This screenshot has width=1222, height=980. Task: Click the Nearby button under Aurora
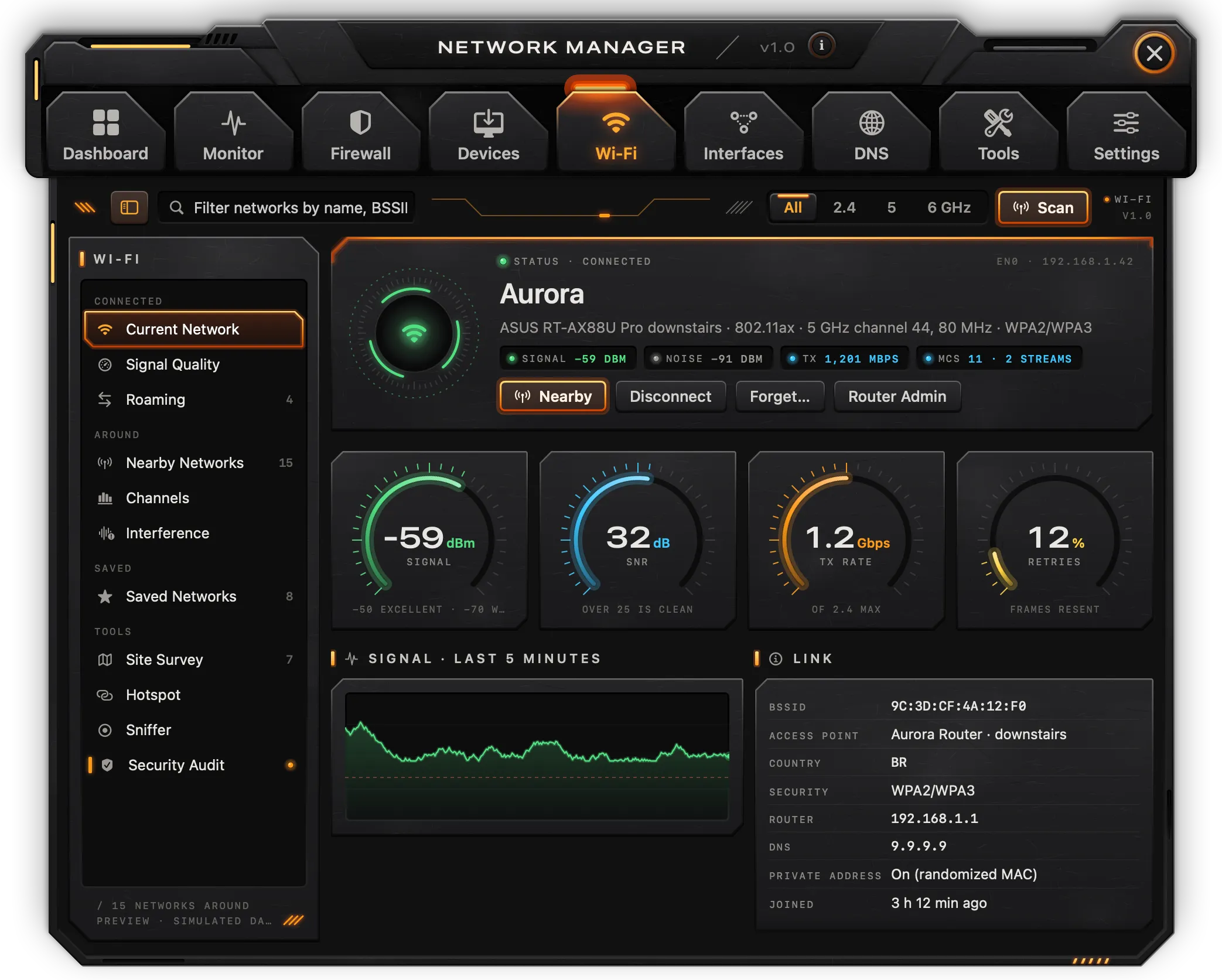tap(553, 397)
